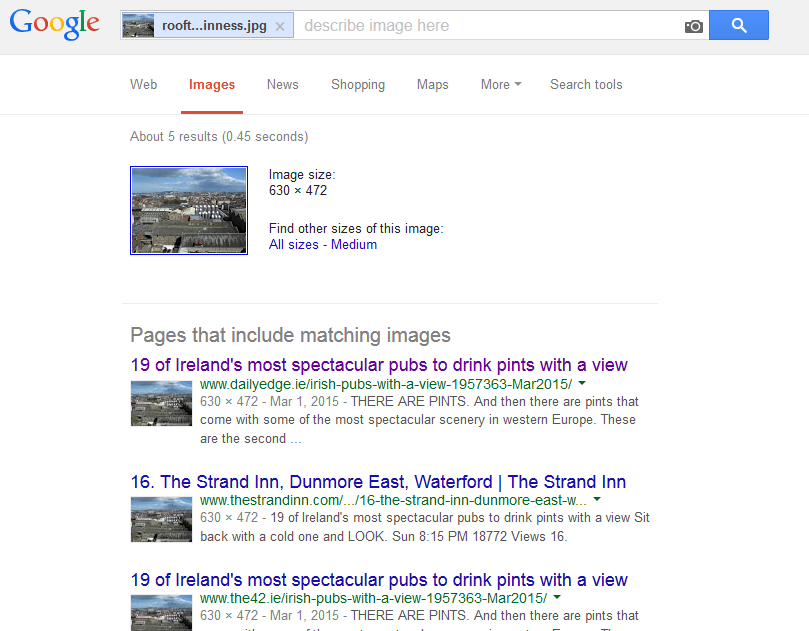Click The Strand Inn result thumbnail
Image resolution: width=809 pixels, height=631 pixels.
[161, 520]
